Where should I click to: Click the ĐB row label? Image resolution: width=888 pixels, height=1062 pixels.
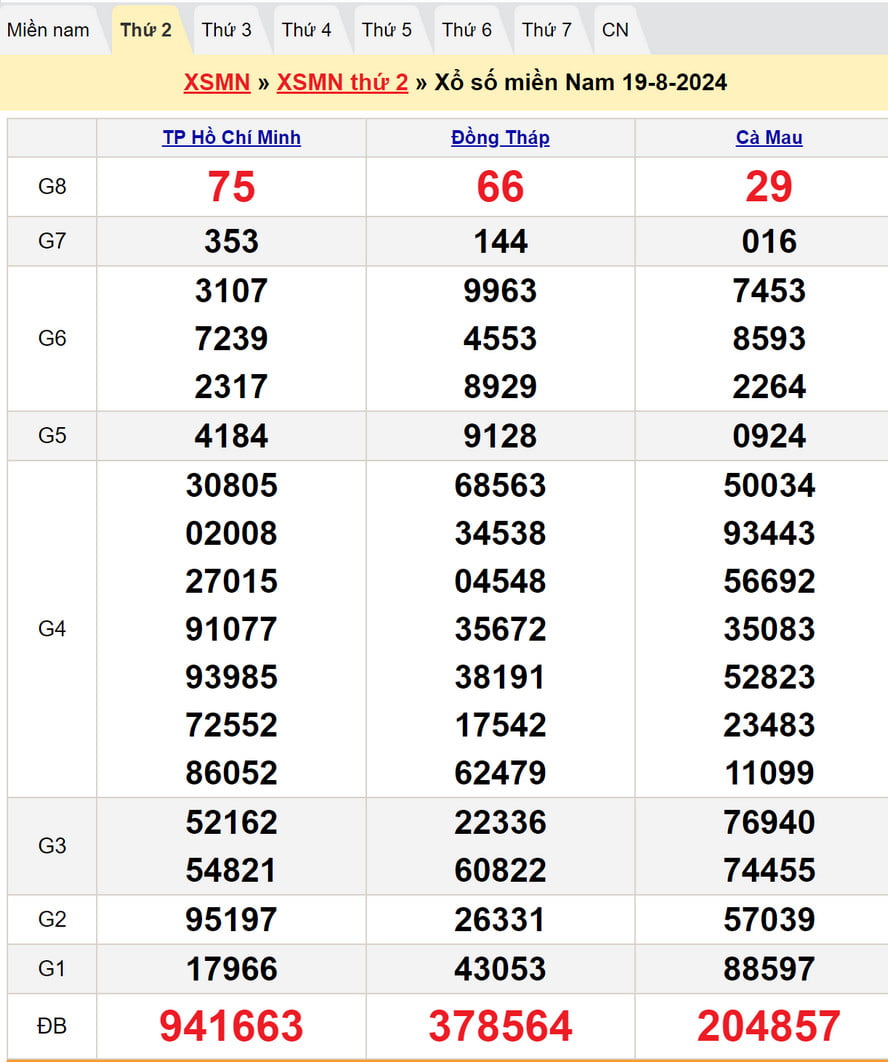pyautogui.click(x=52, y=1026)
